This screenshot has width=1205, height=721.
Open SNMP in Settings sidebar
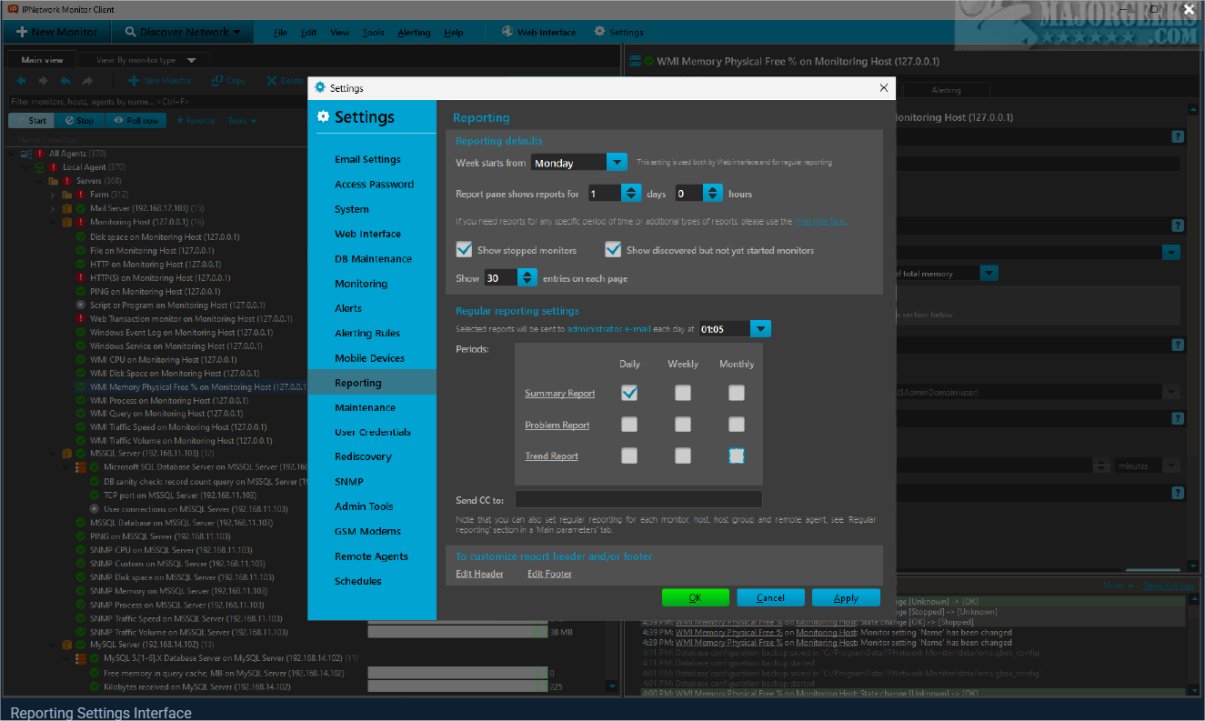pos(350,482)
